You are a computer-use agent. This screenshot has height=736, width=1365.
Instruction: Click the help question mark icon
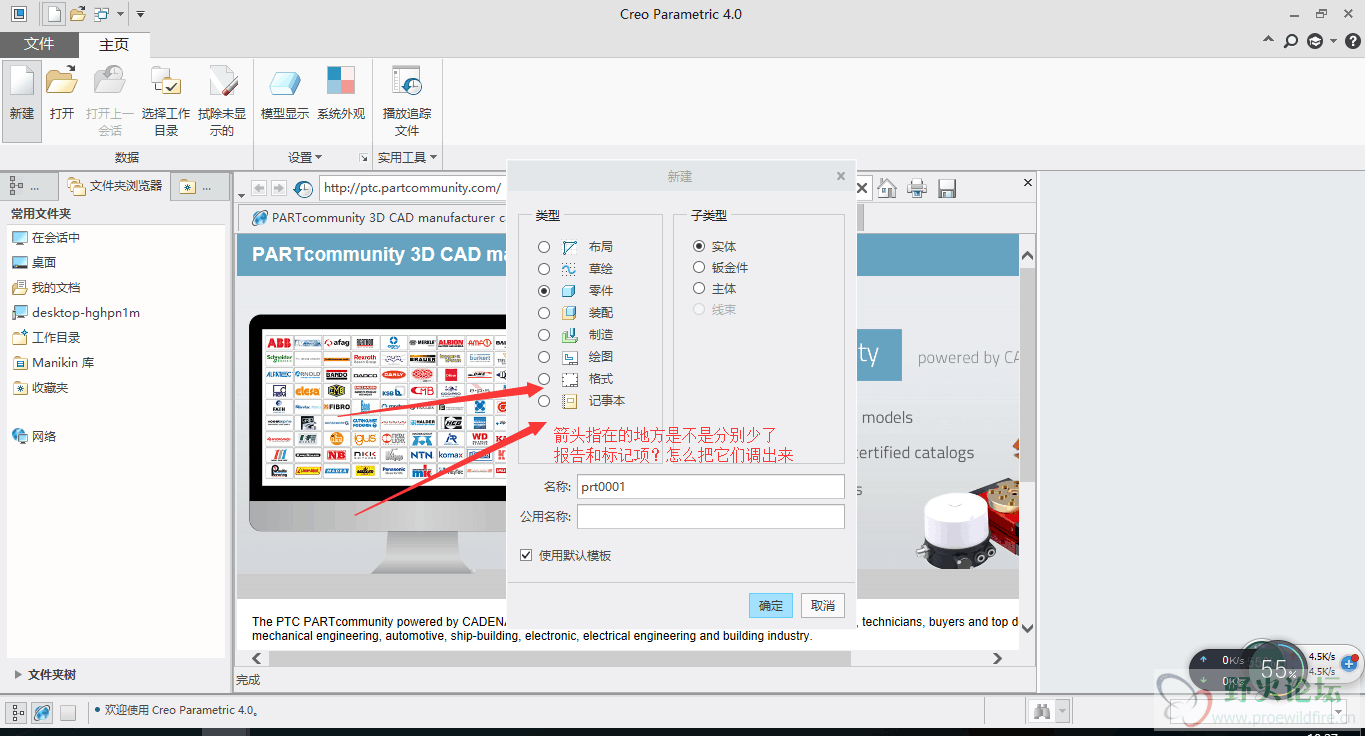coord(1353,41)
